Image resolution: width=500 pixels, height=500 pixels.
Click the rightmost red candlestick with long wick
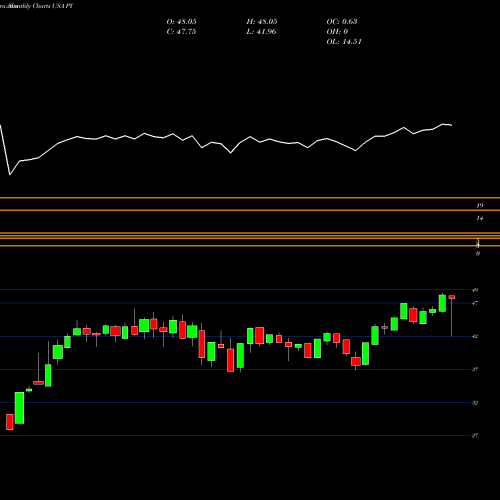click(452, 315)
